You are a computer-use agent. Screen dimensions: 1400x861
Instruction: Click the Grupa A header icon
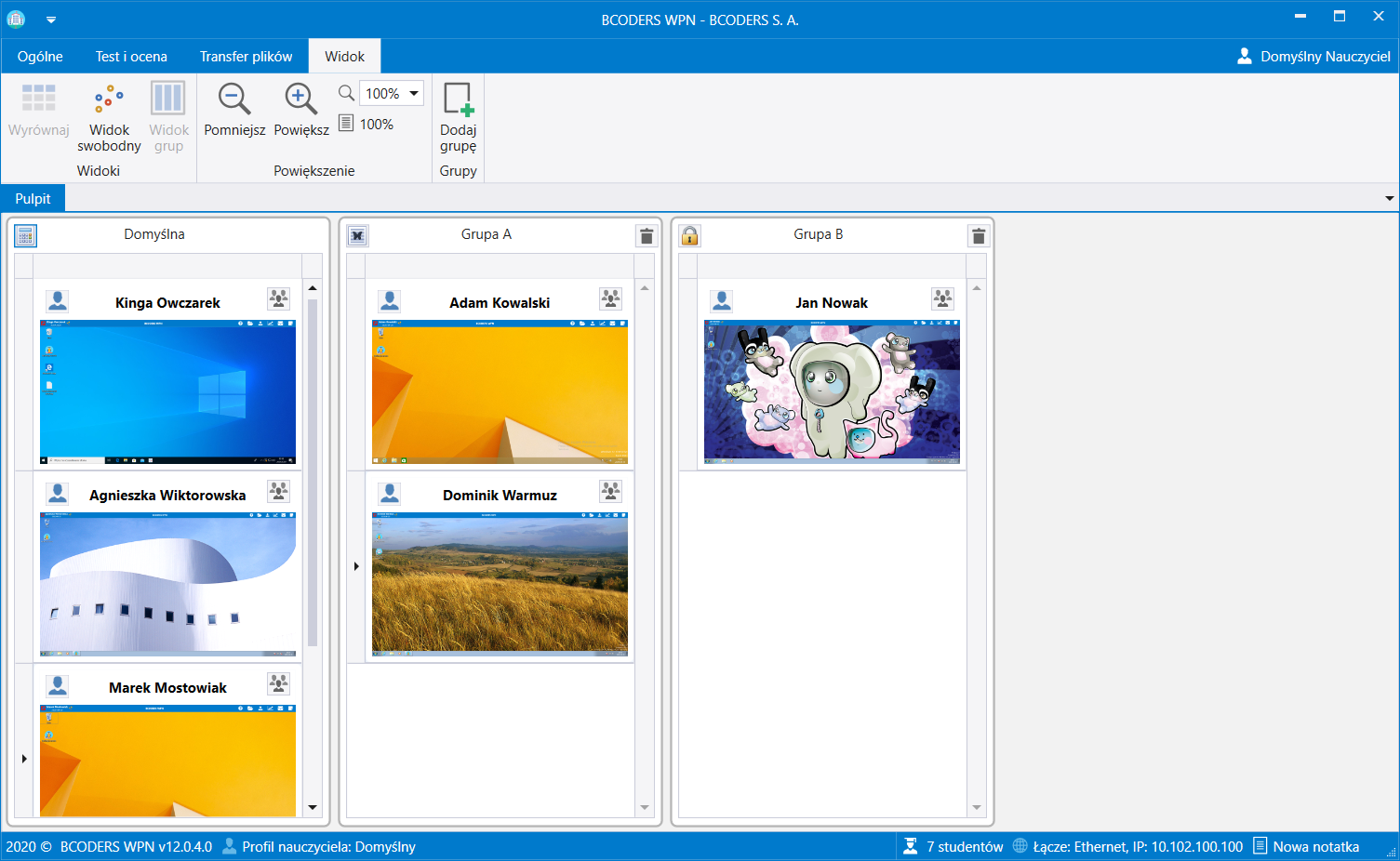[x=357, y=236]
